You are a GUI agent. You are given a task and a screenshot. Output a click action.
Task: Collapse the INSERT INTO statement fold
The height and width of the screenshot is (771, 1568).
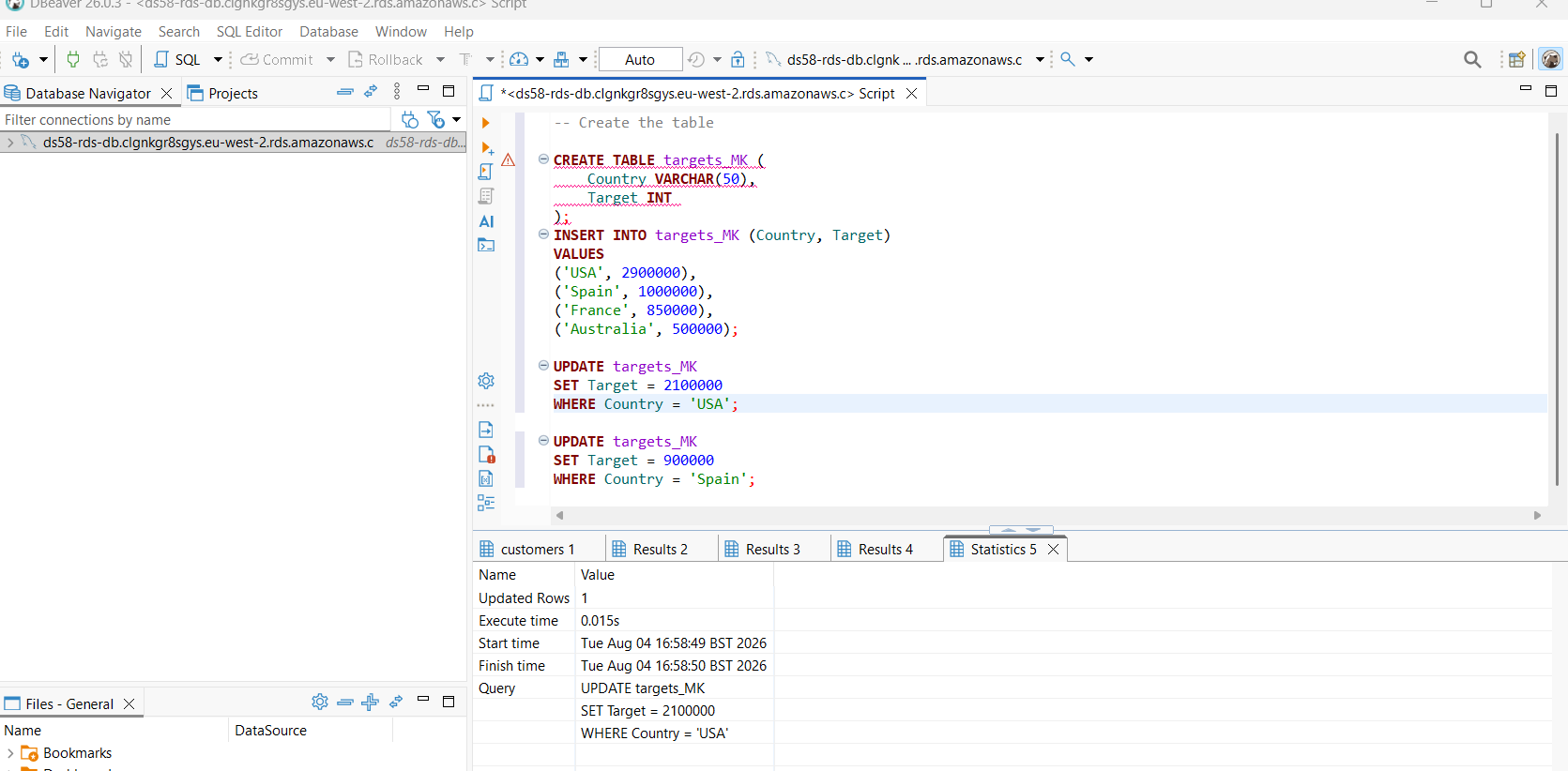point(543,234)
